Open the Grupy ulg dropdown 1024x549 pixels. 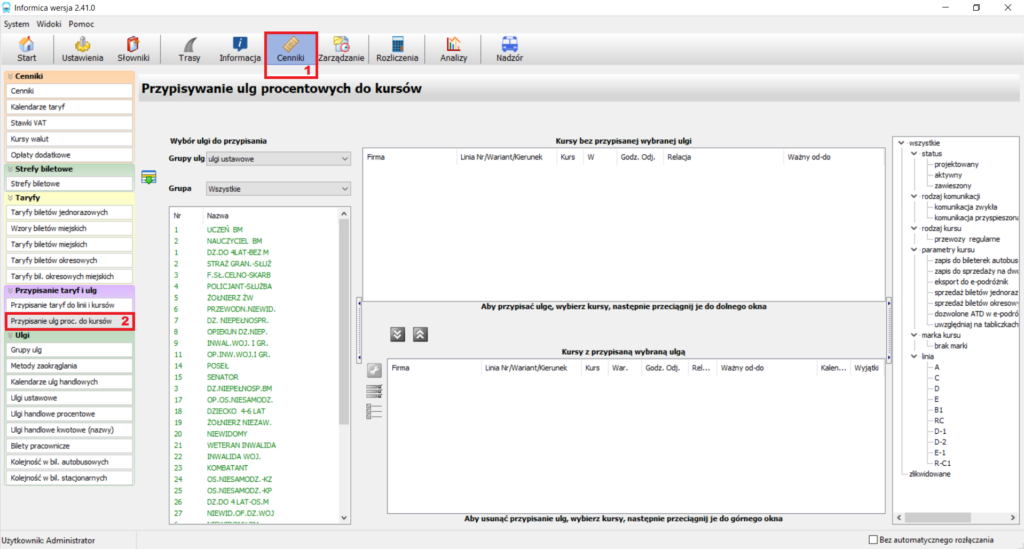[278, 159]
